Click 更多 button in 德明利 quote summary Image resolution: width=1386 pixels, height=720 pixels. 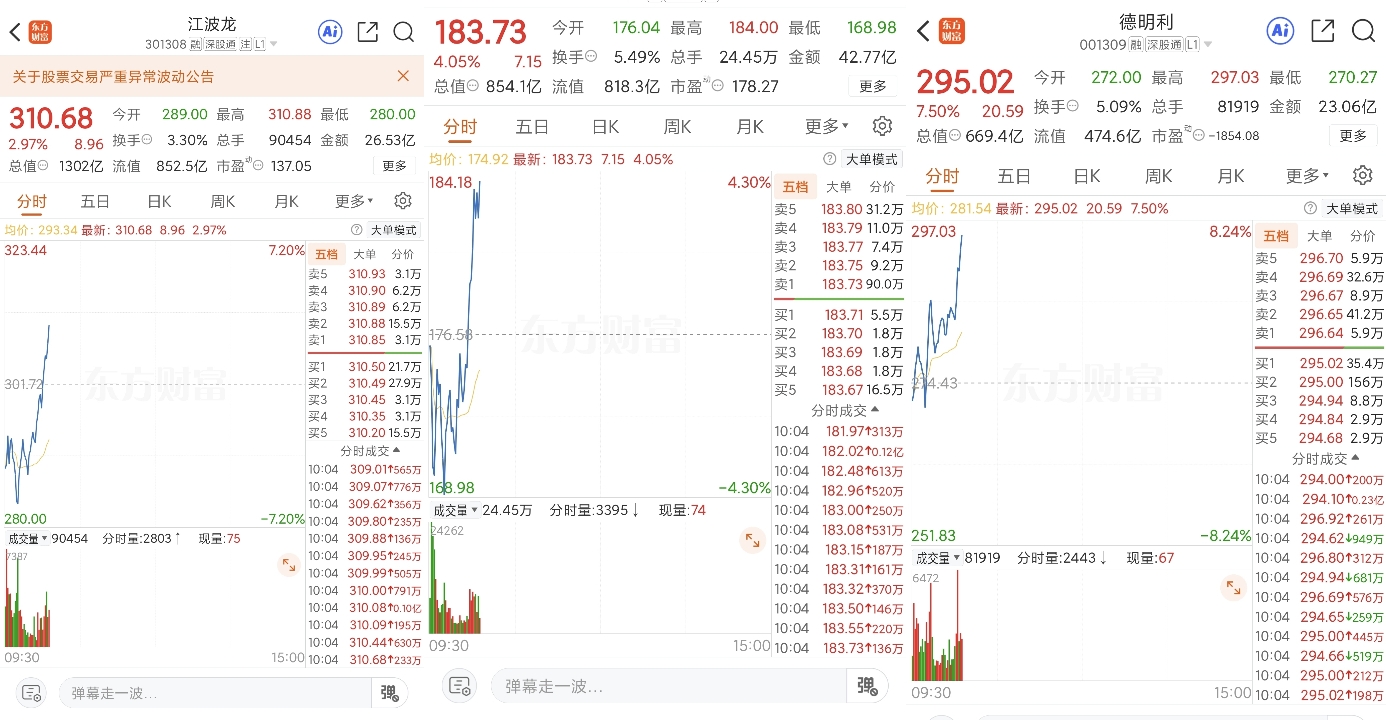(x=1353, y=136)
